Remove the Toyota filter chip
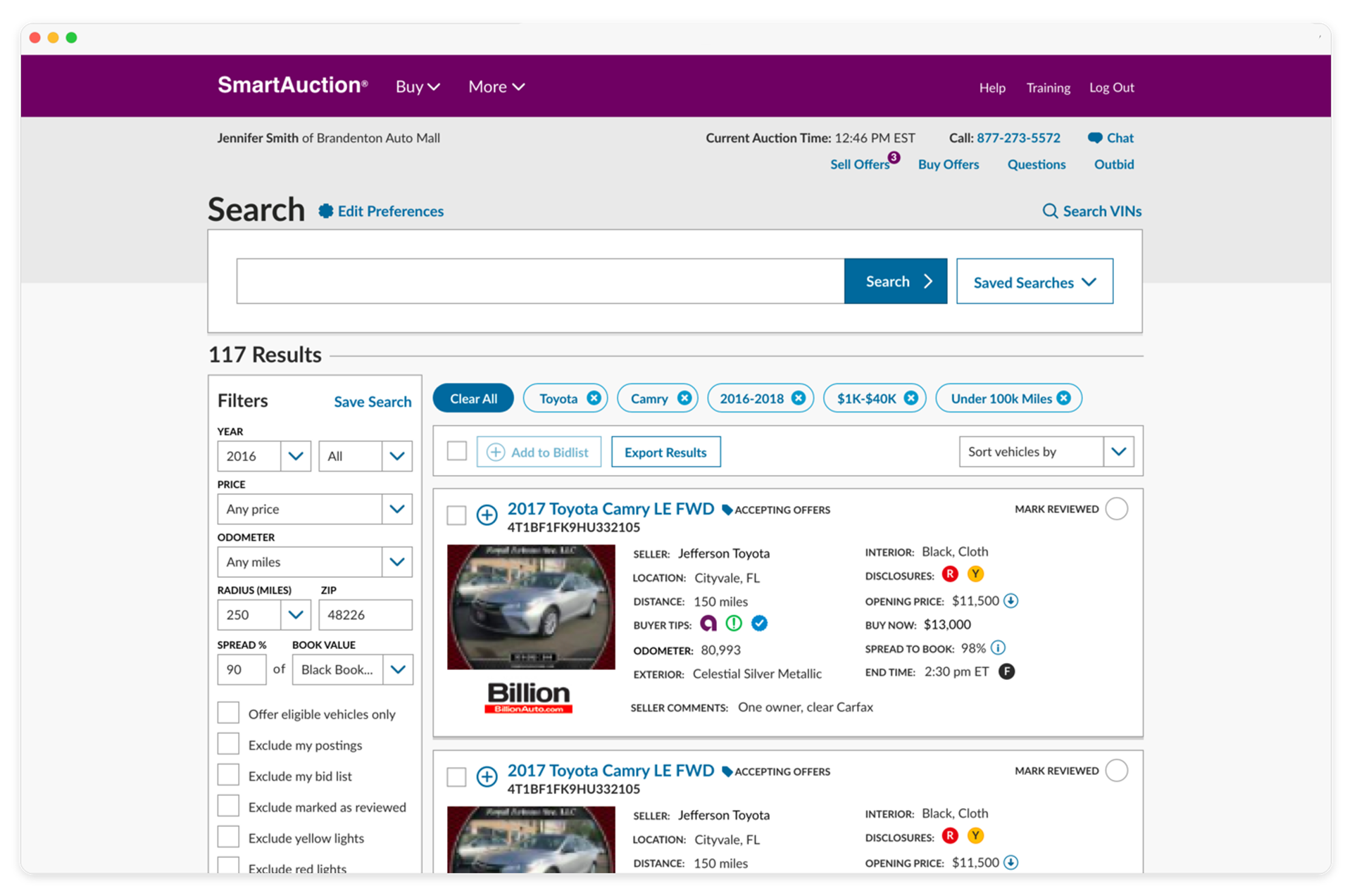Image resolution: width=1352 pixels, height=896 pixels. [x=594, y=398]
